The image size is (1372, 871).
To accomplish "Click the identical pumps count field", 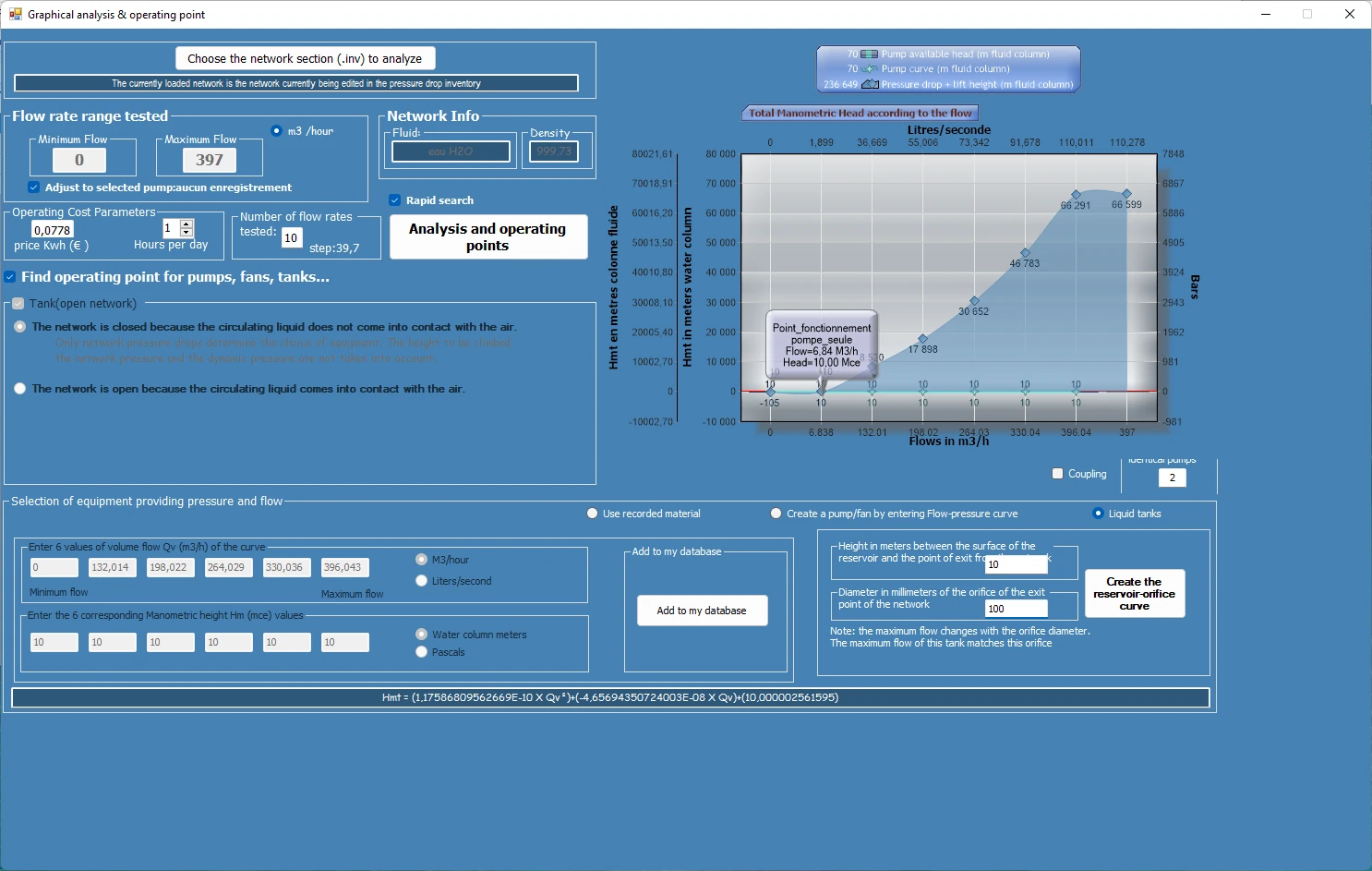I will click(x=1172, y=478).
